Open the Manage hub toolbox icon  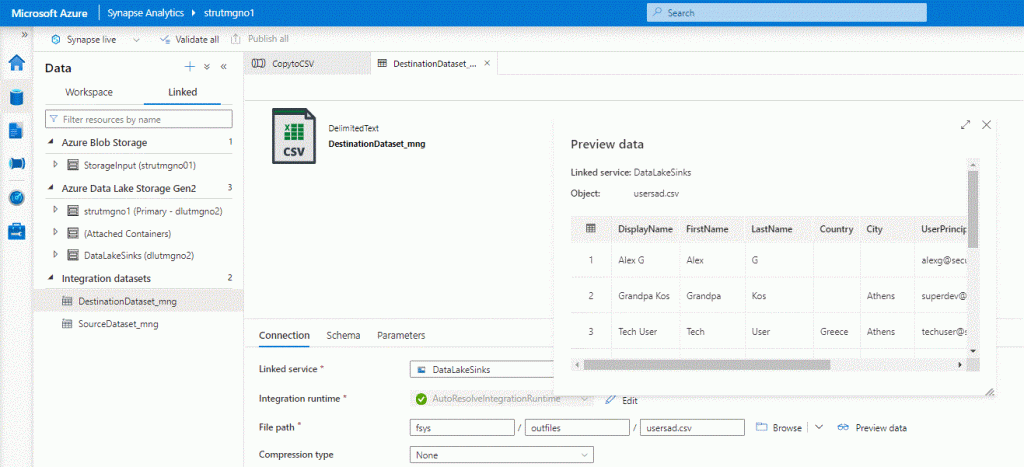pos(16,231)
